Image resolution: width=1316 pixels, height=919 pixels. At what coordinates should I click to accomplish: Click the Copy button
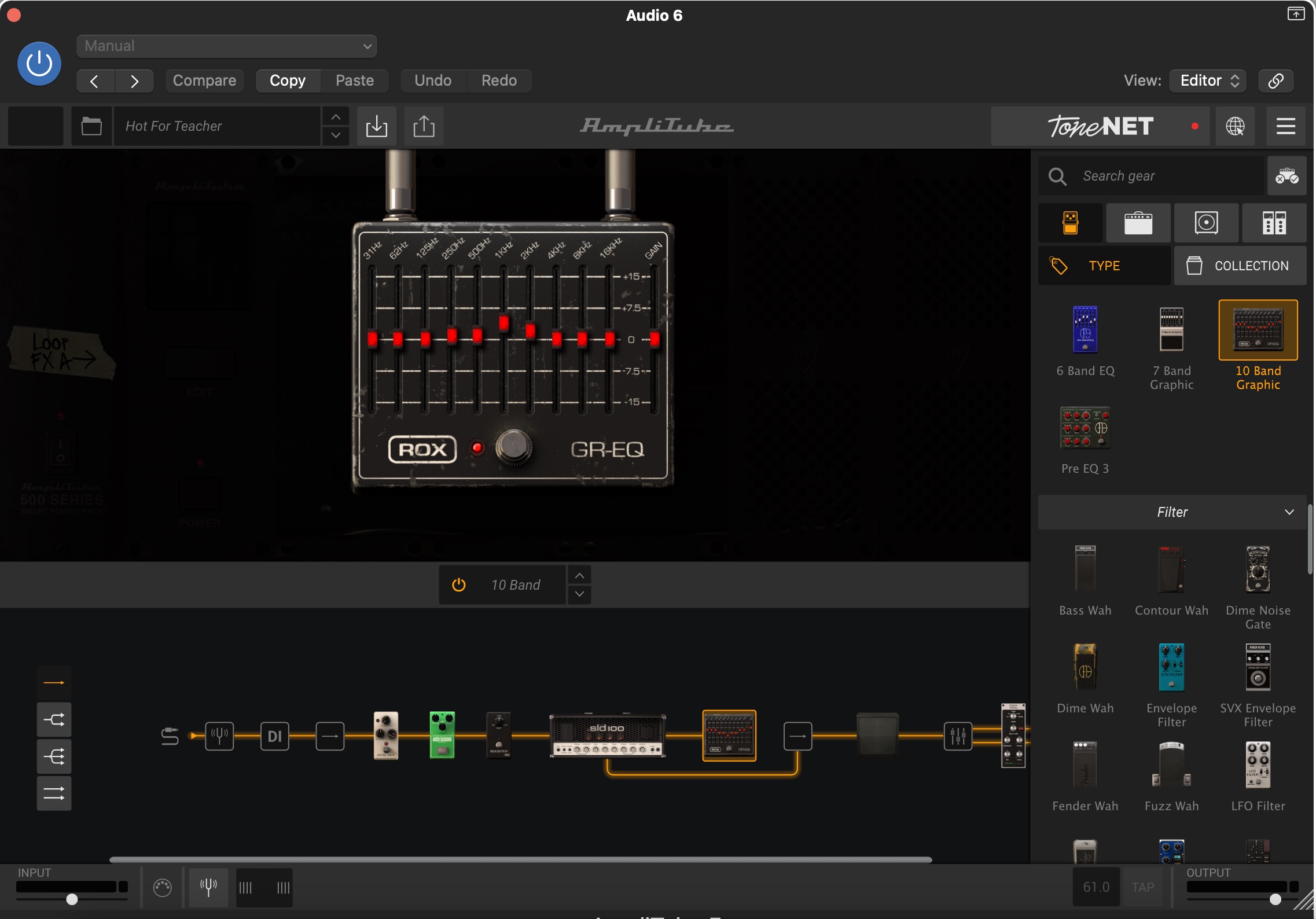point(288,80)
